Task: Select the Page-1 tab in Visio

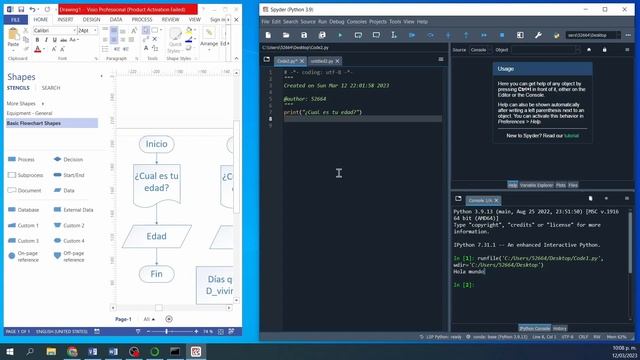Action: tap(123, 319)
